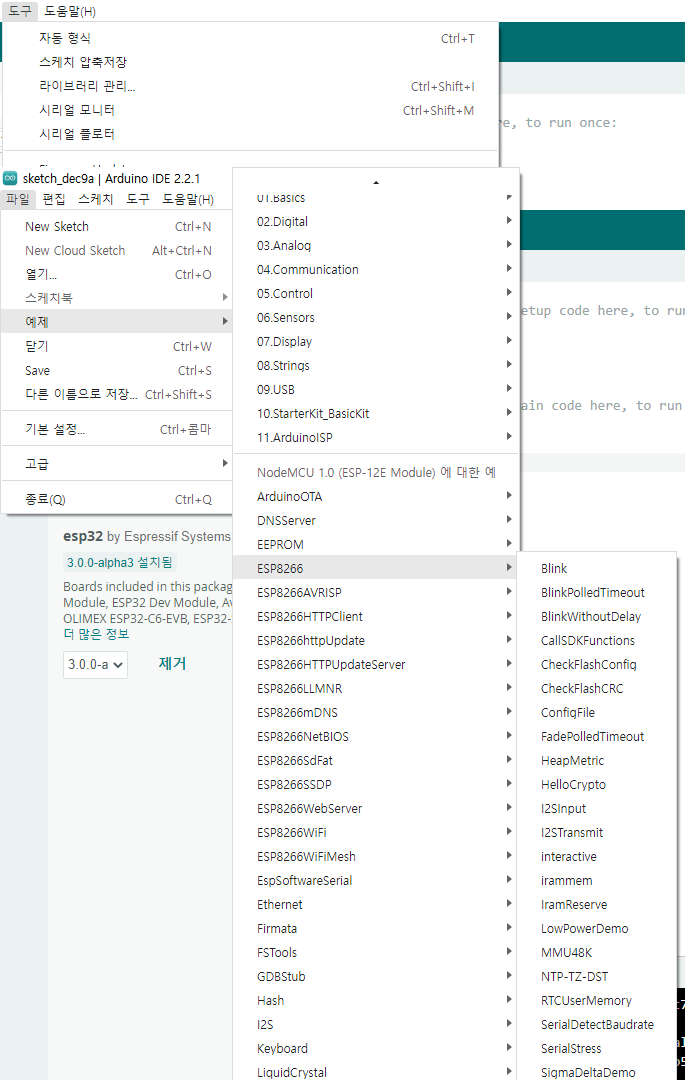Image resolution: width=685 pixels, height=1080 pixels.
Task: Open 도움말(H) in the top menu bar
Action: pyautogui.click(x=70, y=11)
